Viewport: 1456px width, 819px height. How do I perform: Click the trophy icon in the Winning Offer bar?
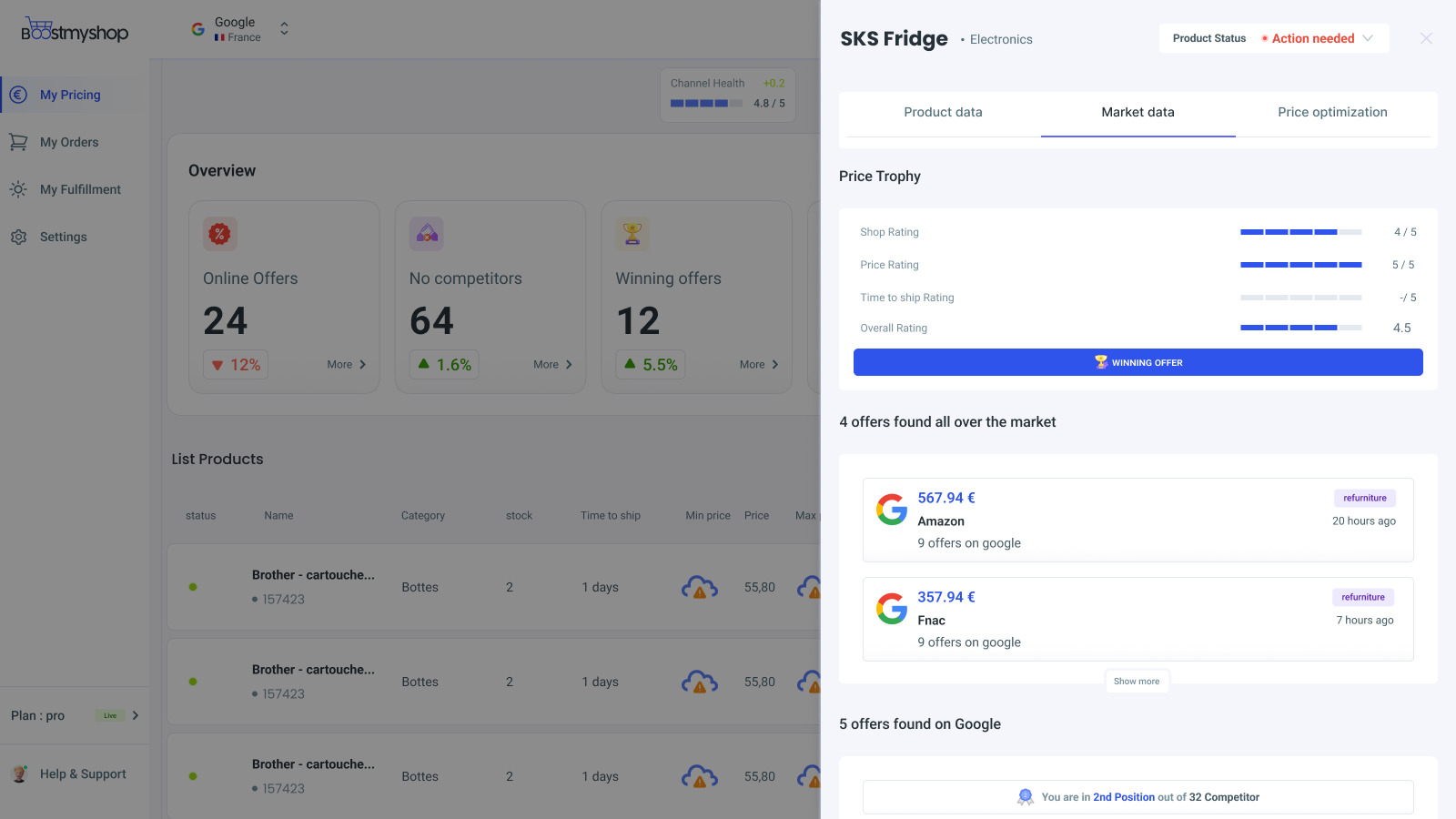(x=1101, y=362)
